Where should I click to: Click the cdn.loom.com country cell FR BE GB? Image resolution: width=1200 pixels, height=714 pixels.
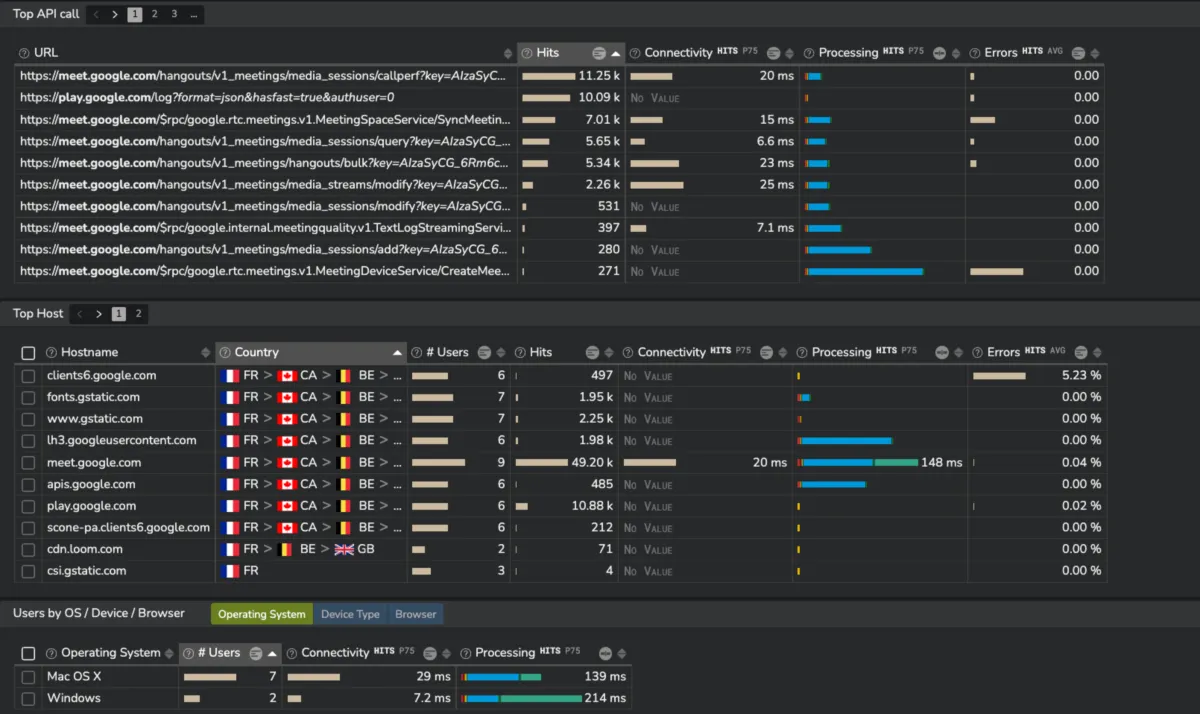(x=311, y=549)
